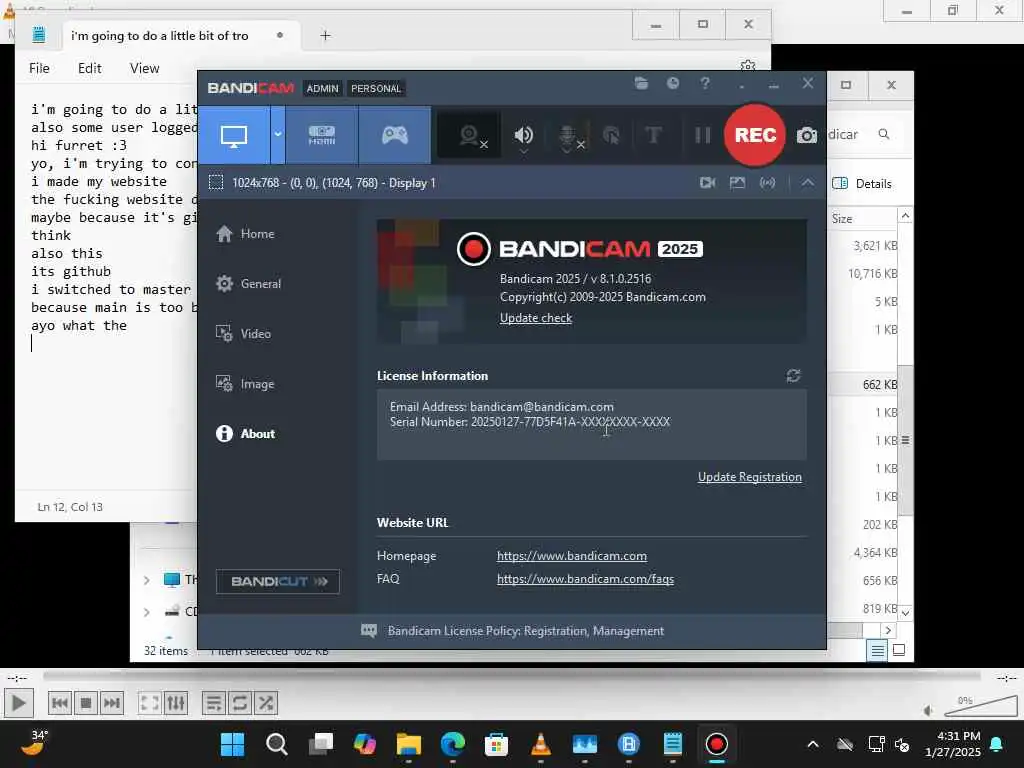The height and width of the screenshot is (768, 1024).
Task: Open video list icon in area bar
Action: (707, 183)
